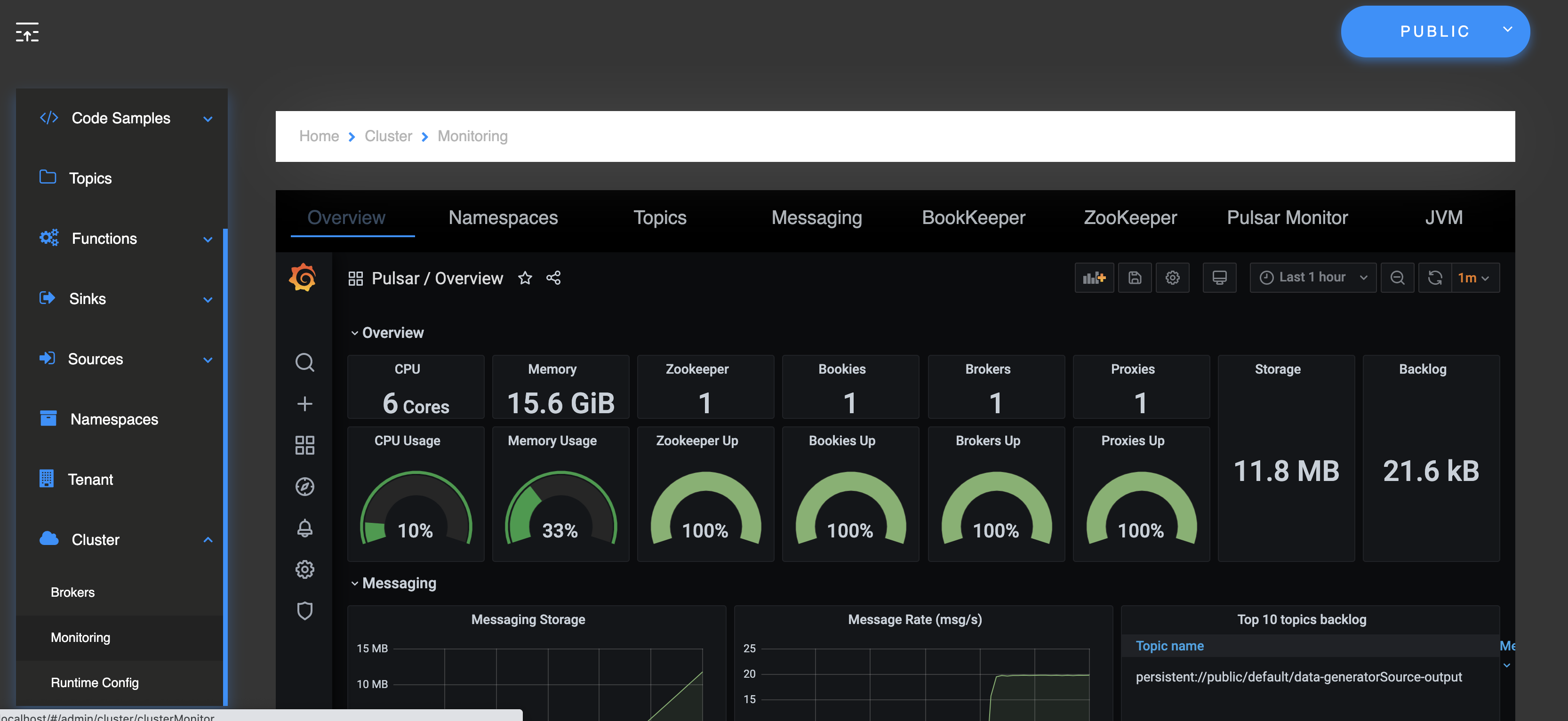The height and width of the screenshot is (721, 1568).
Task: Open the Alerting bell icon
Action: [304, 528]
